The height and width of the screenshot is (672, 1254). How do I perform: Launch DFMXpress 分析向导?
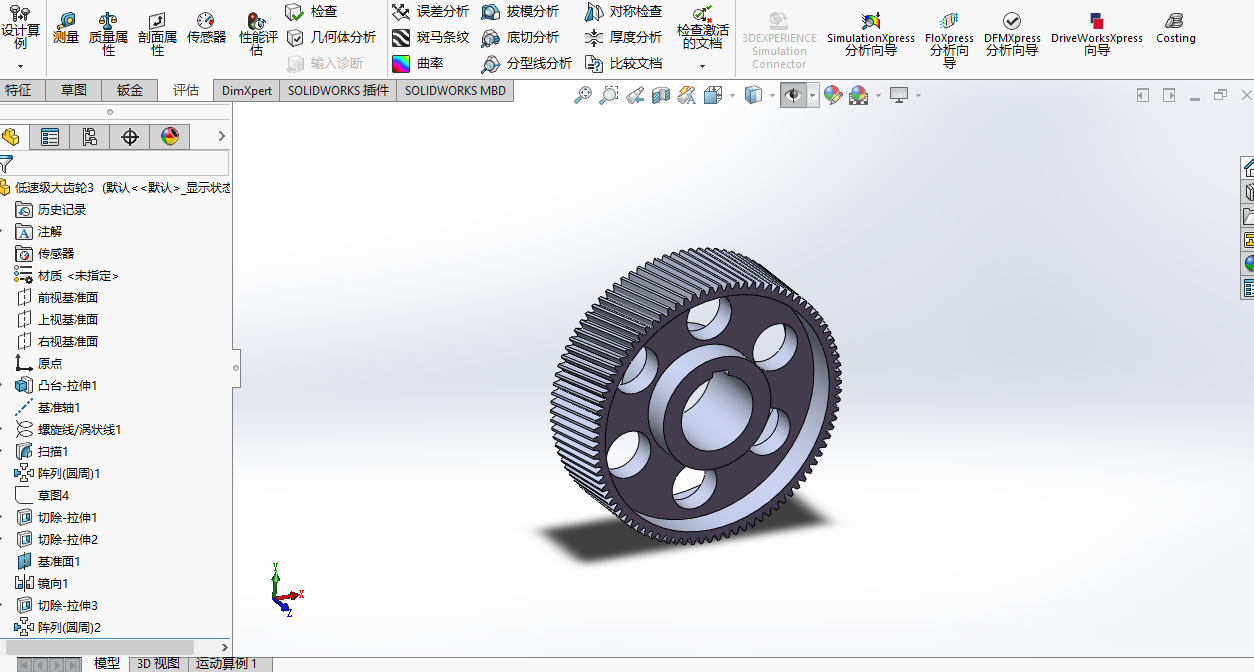tap(1012, 35)
